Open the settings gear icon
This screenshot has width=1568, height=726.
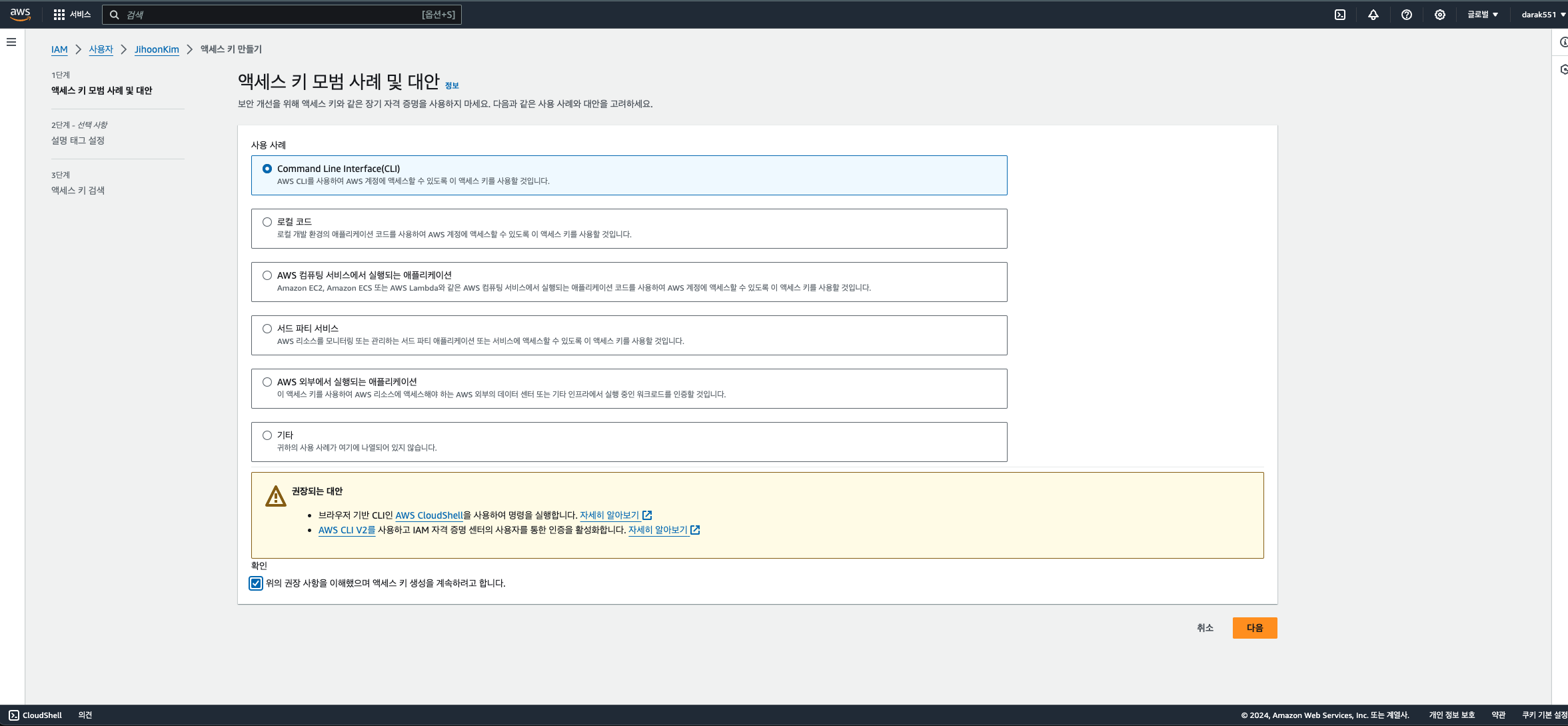coord(1440,15)
